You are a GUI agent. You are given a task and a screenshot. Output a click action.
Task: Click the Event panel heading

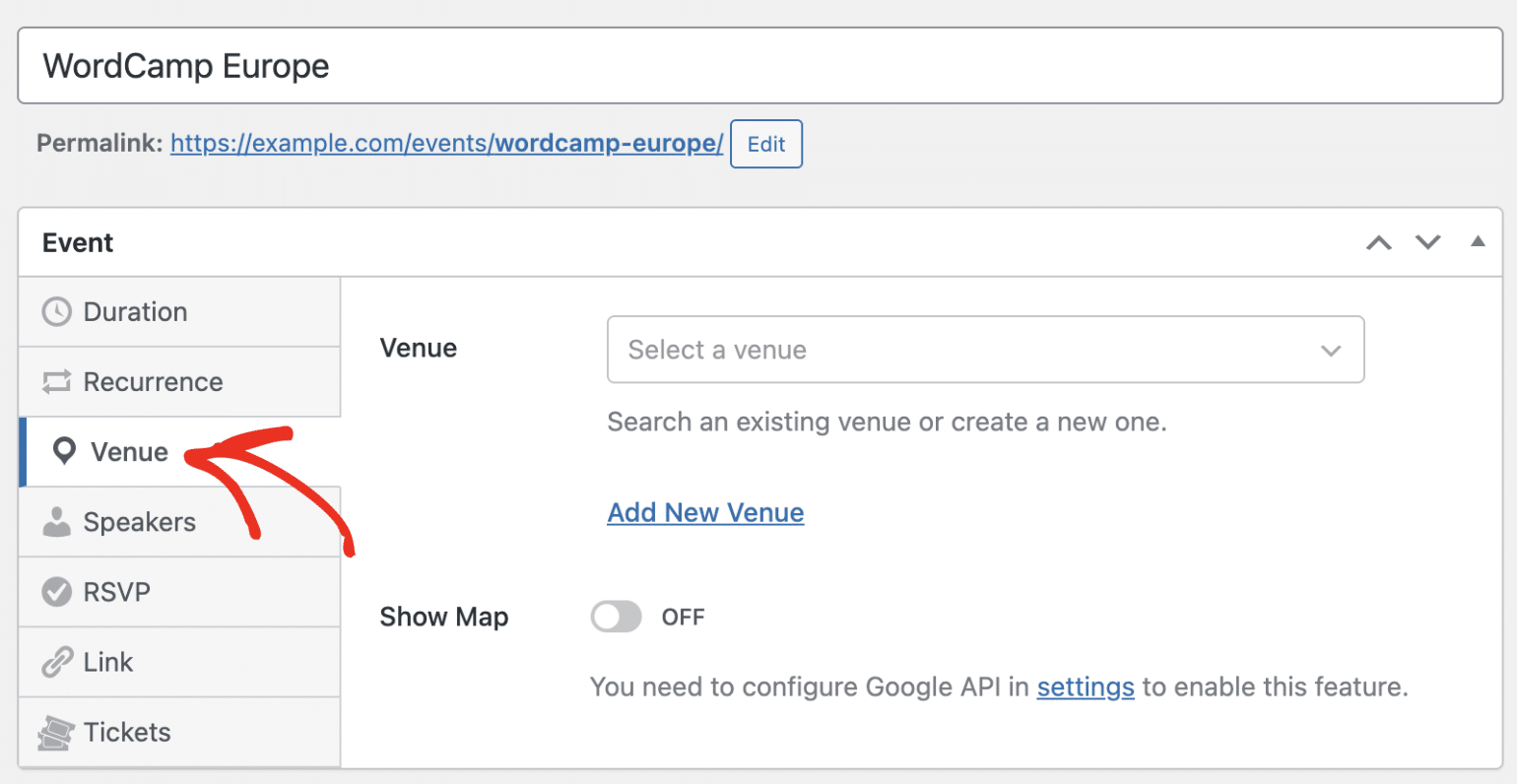(x=78, y=242)
